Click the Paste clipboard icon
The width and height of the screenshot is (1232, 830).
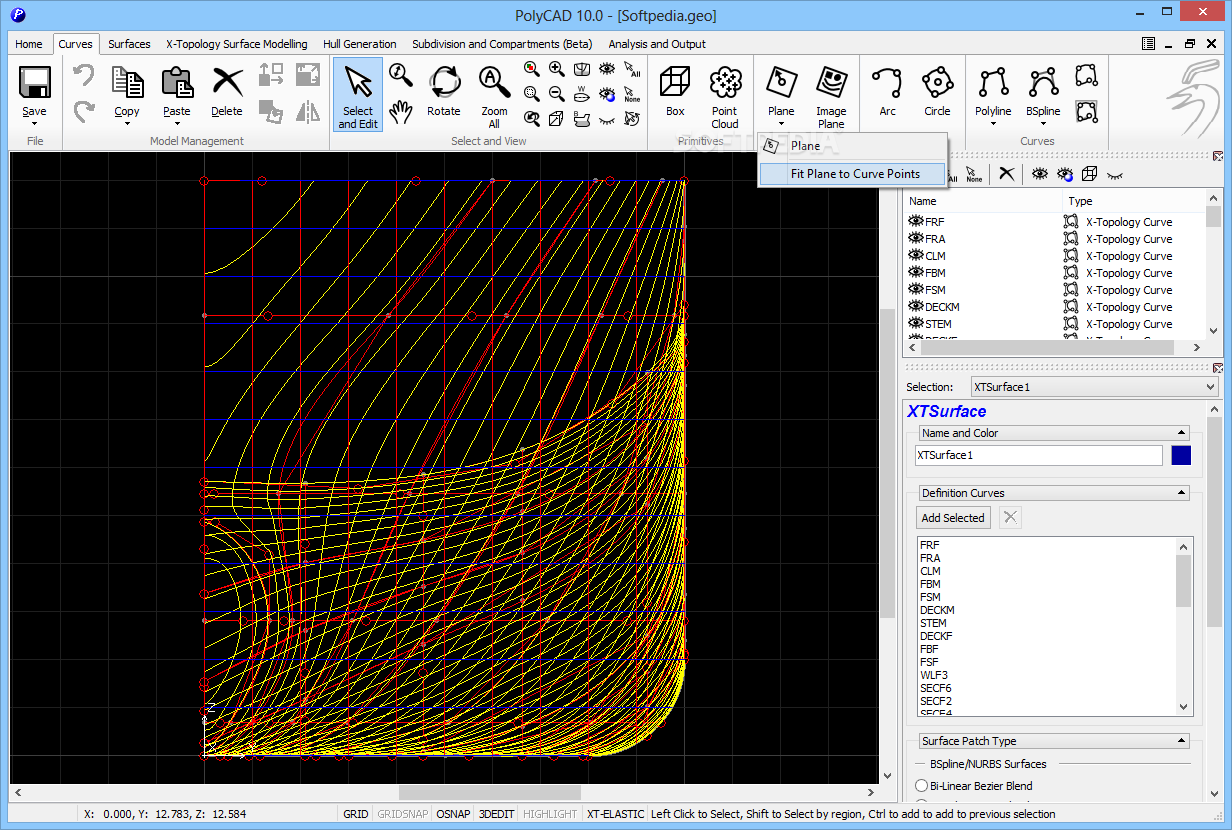(x=177, y=82)
